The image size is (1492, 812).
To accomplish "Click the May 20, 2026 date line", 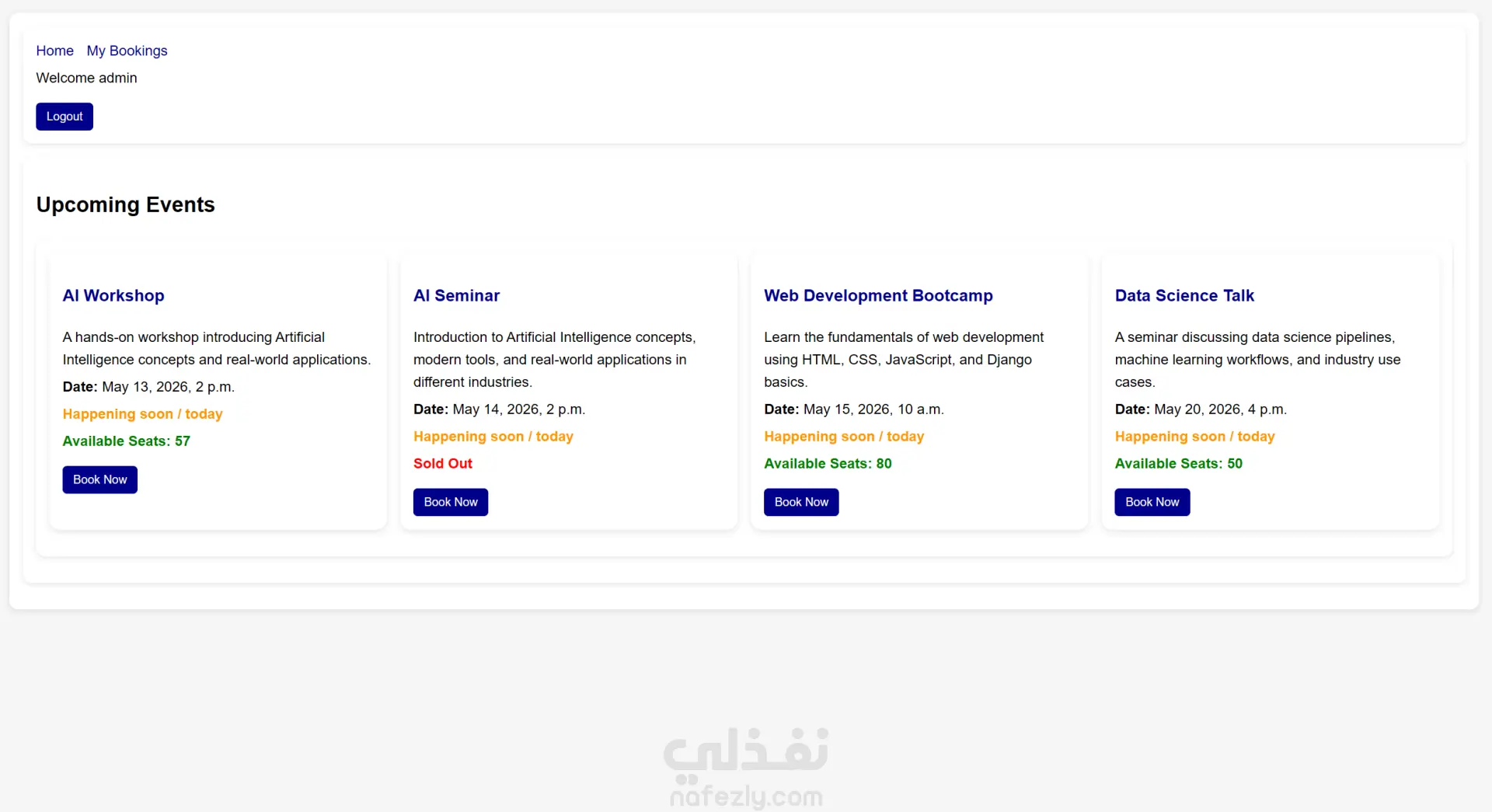I will coord(1201,409).
